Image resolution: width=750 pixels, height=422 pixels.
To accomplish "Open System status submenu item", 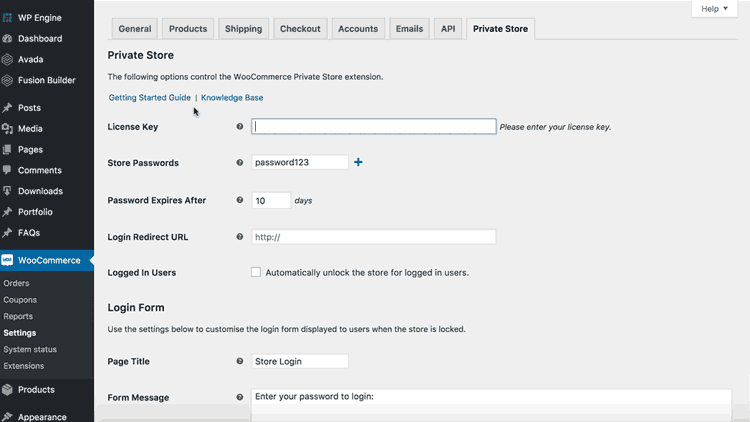I will click(30, 349).
